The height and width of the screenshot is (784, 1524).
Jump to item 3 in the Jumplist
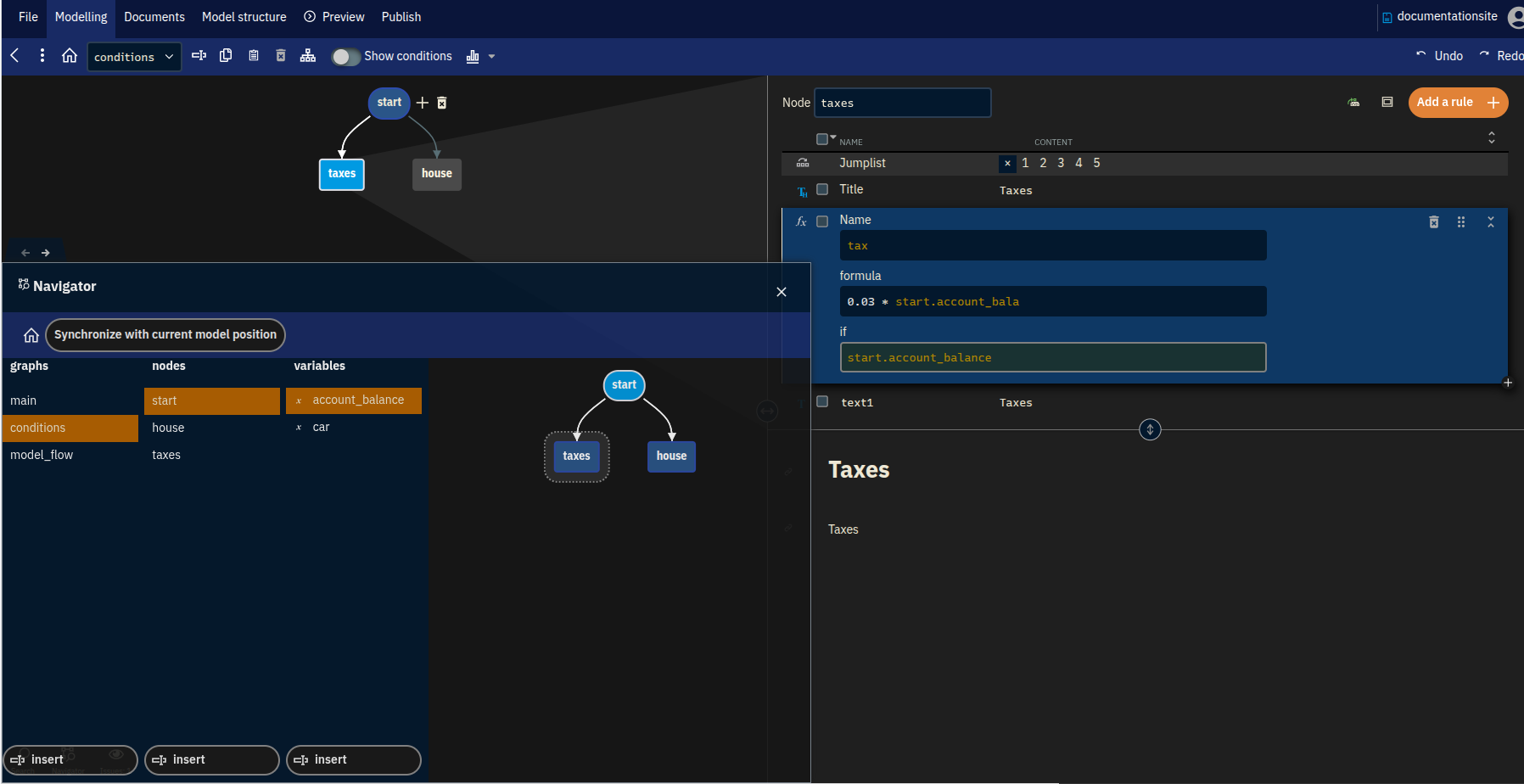1061,163
